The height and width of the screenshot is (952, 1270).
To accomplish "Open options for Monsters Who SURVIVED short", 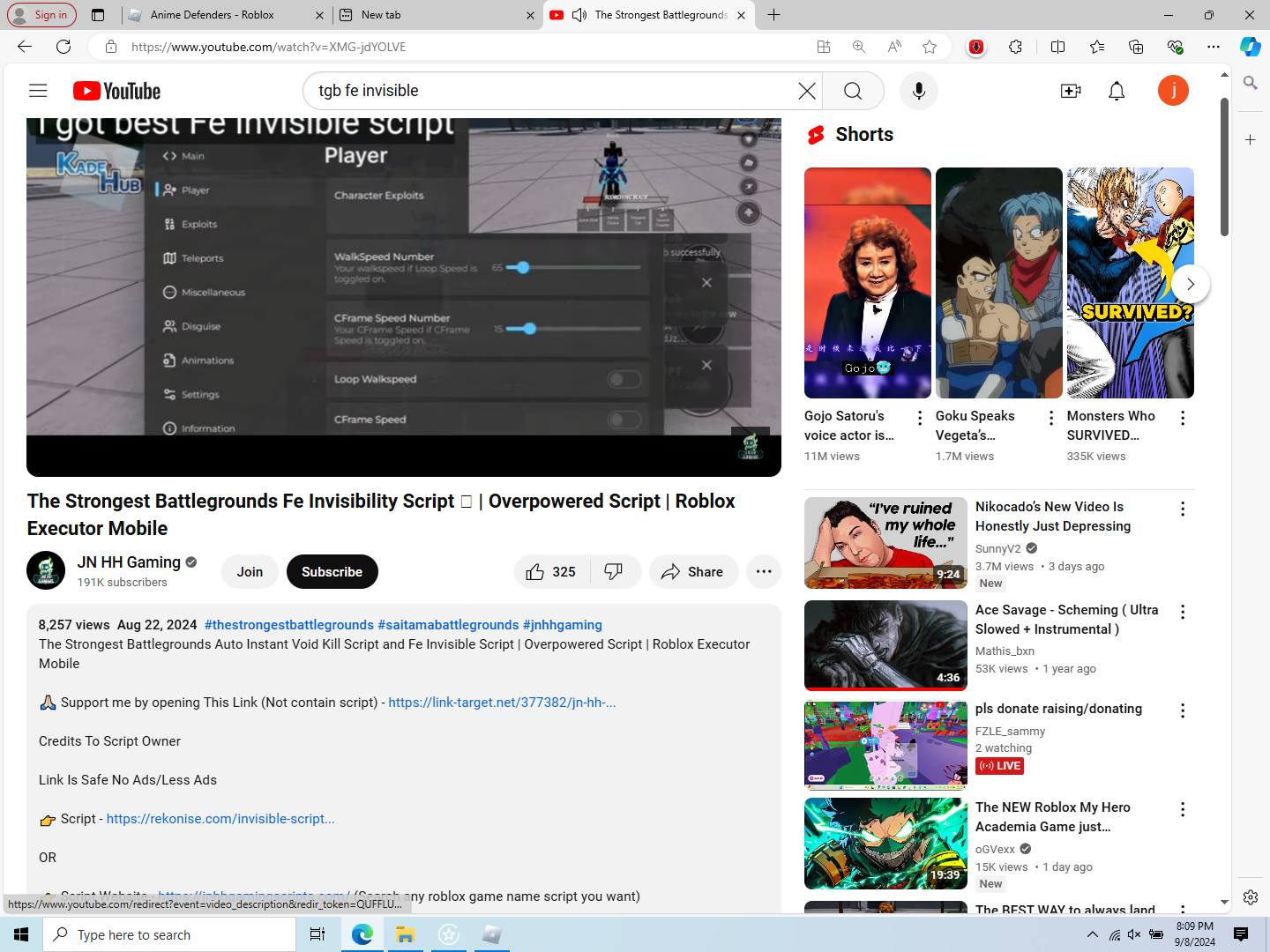I will [x=1183, y=418].
